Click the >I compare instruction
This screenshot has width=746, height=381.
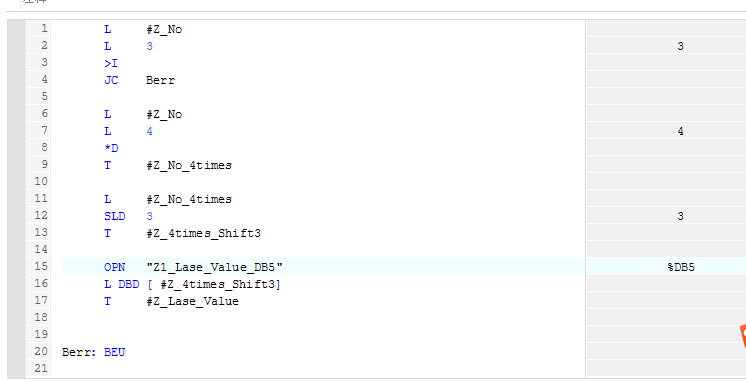point(111,63)
